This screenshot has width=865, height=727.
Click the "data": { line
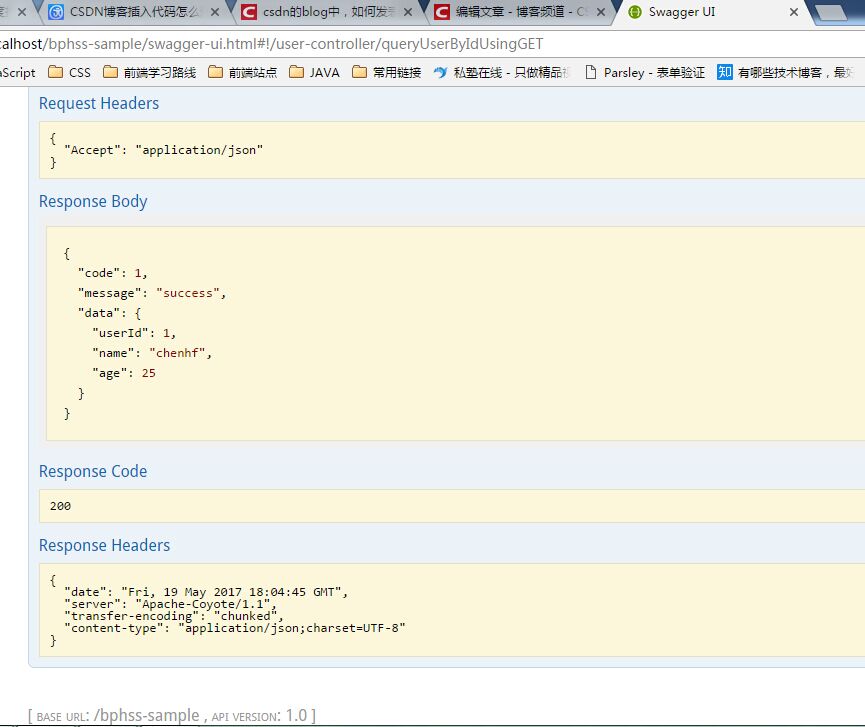tap(110, 313)
